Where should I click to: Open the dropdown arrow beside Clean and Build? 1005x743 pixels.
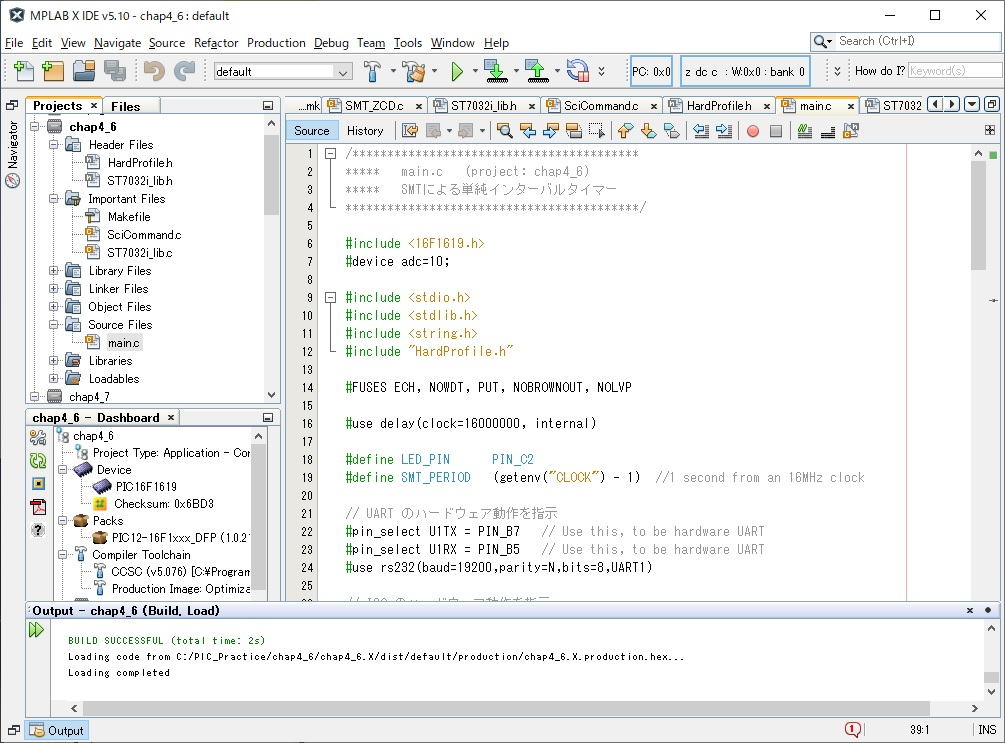tap(435, 71)
